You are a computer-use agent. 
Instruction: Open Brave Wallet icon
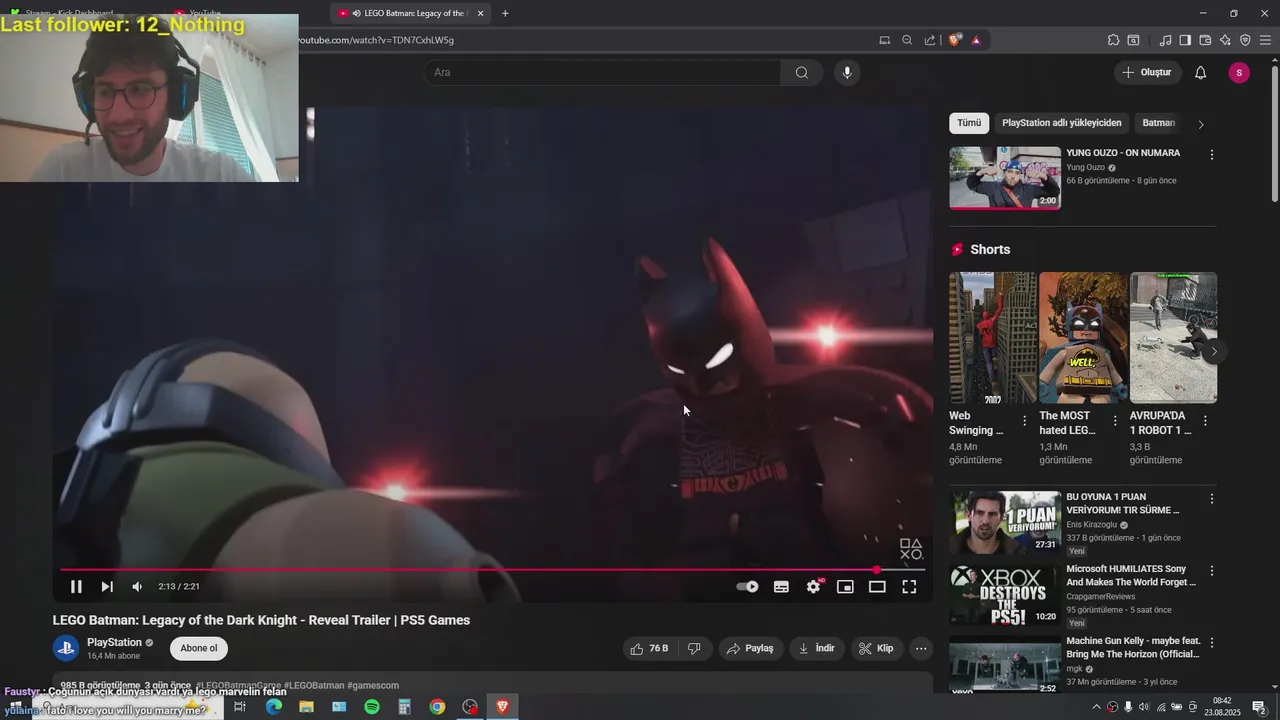[x=1205, y=40]
